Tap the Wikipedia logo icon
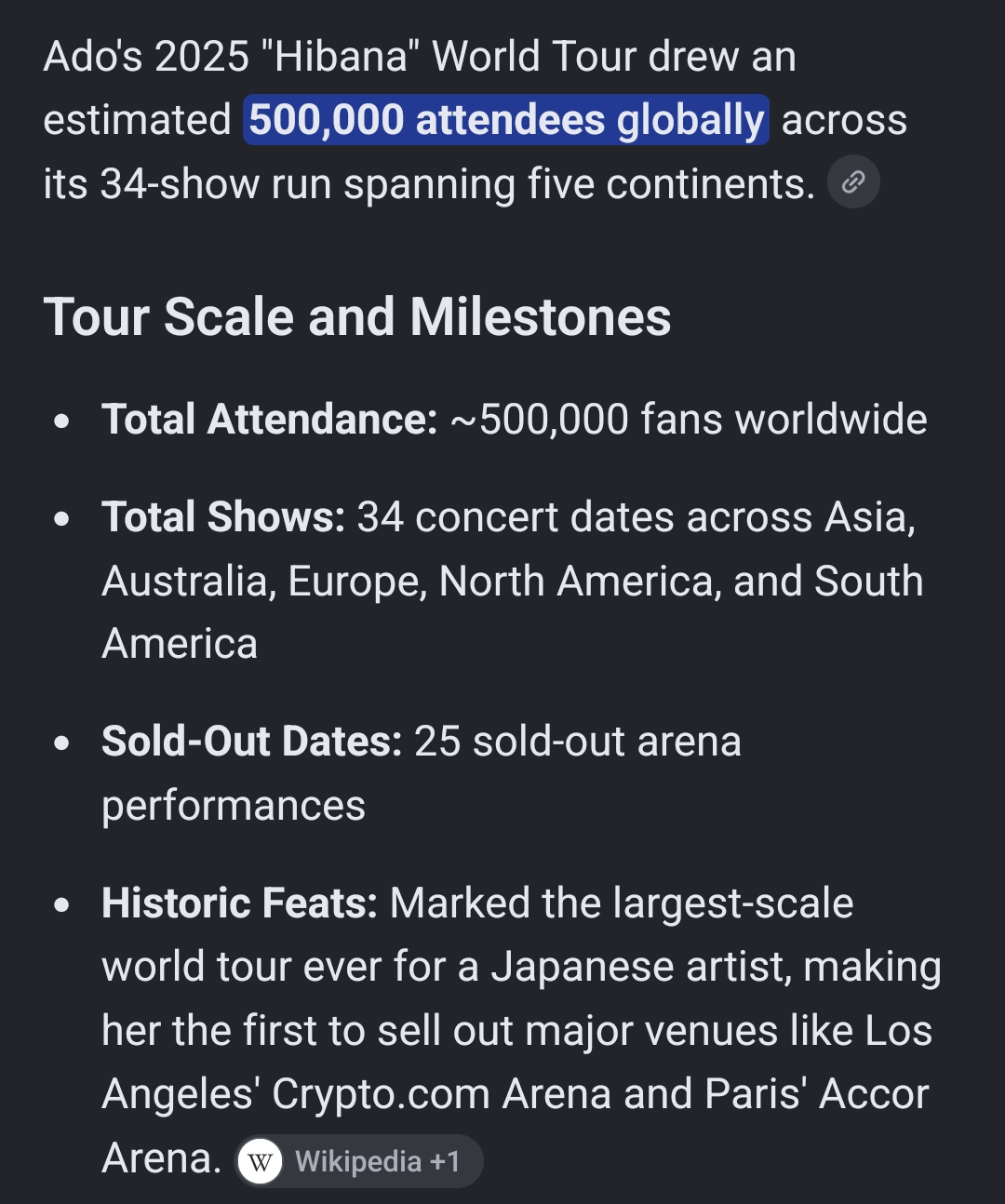 (x=261, y=1161)
